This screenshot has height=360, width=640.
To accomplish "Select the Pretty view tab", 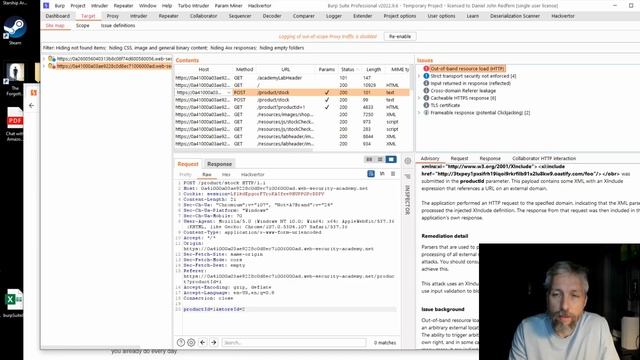I will [x=185, y=174].
